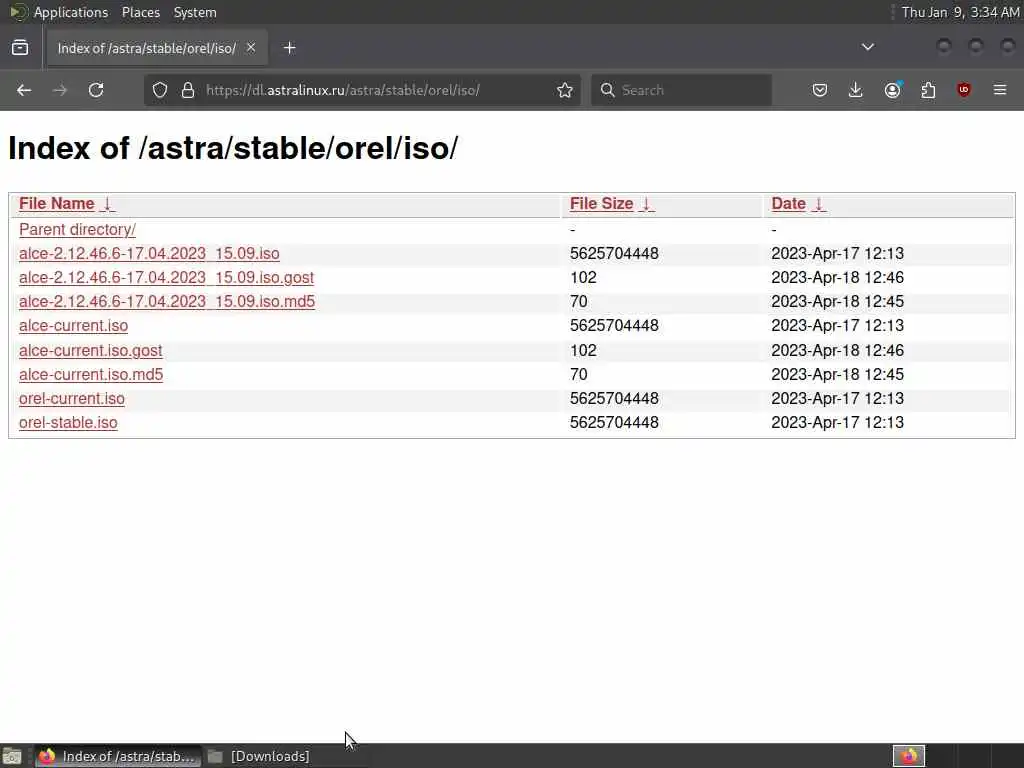The height and width of the screenshot is (768, 1024).
Task: Open the extensions puzzle icon
Action: click(x=928, y=90)
